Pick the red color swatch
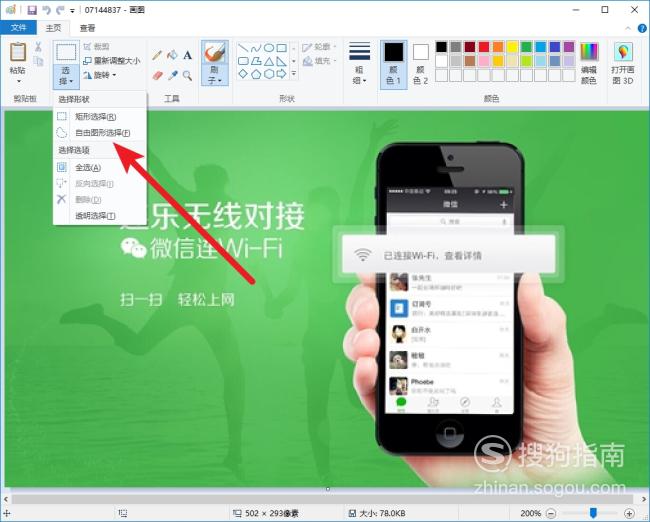 coord(484,47)
